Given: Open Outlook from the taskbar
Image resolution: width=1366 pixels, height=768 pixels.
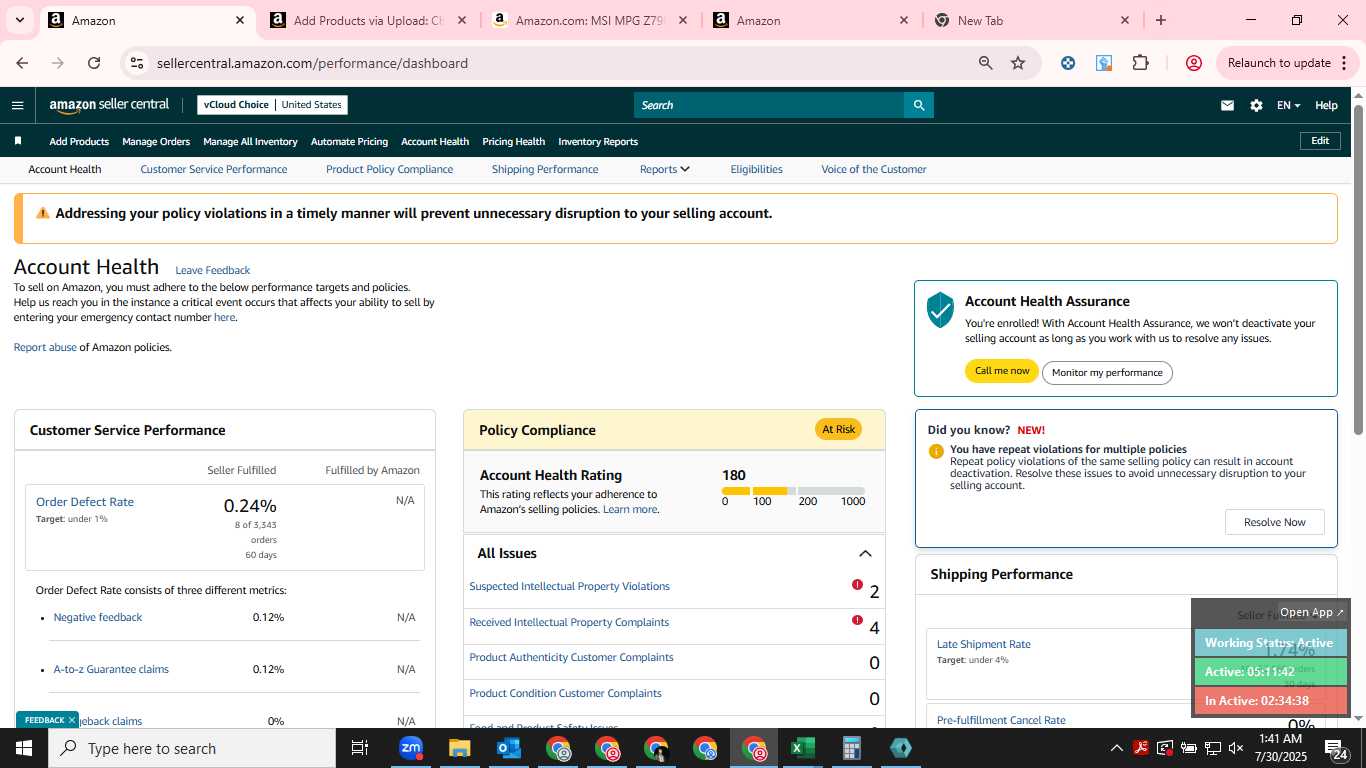Looking at the screenshot, I should pos(508,748).
